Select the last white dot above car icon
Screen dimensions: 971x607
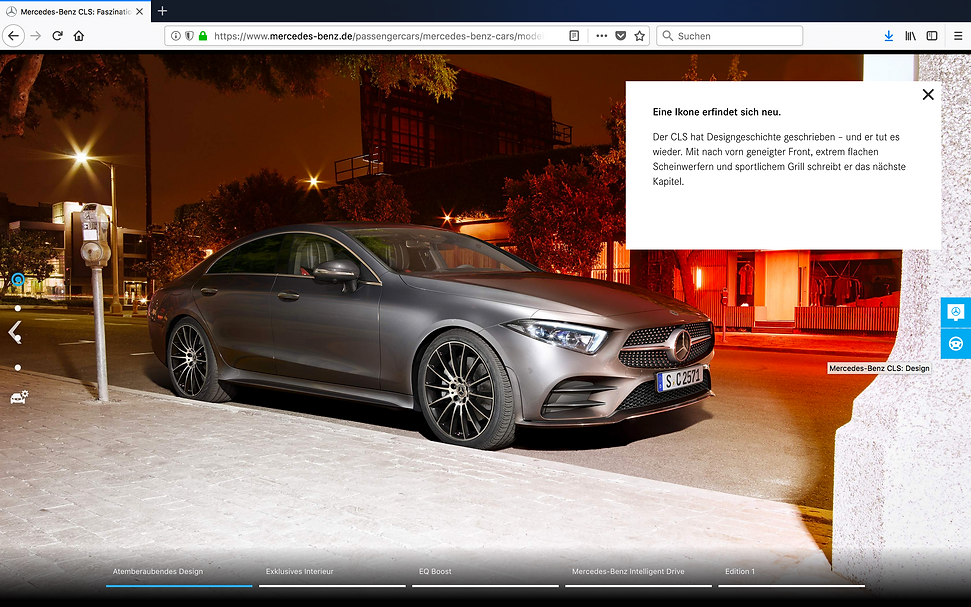(18, 367)
